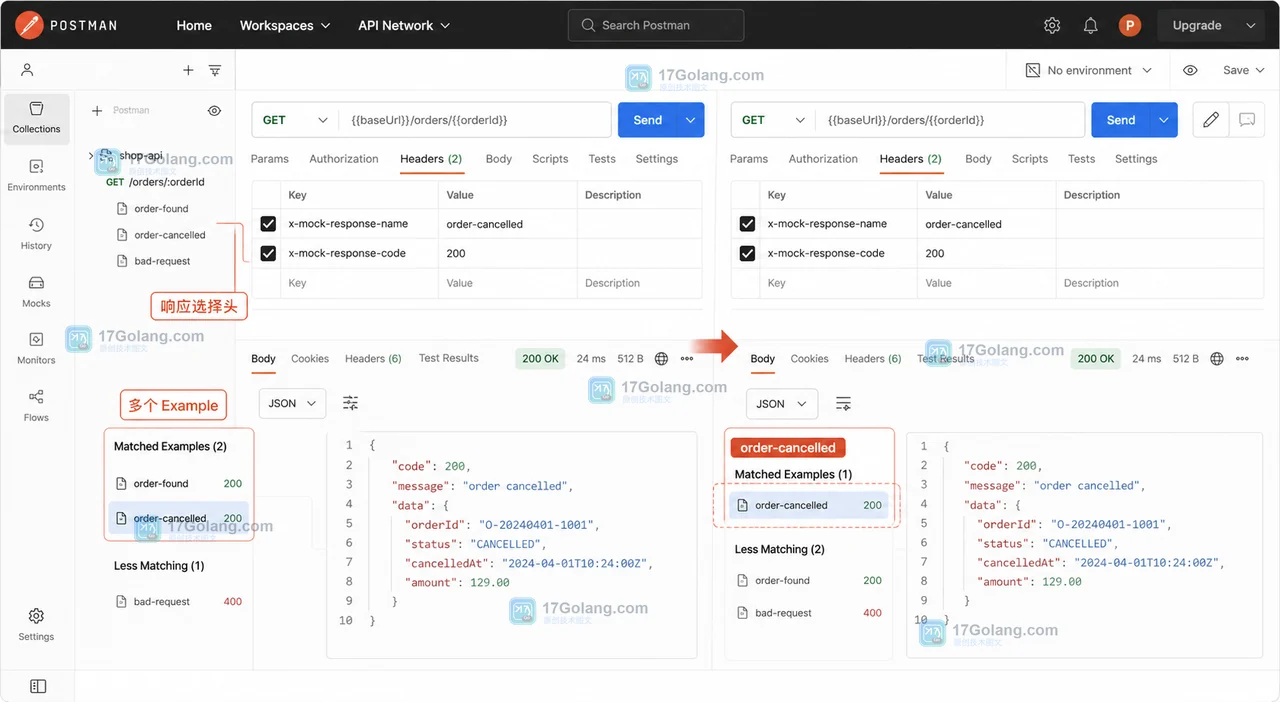Click the left response filter lines icon
The width and height of the screenshot is (1280, 702).
351,403
